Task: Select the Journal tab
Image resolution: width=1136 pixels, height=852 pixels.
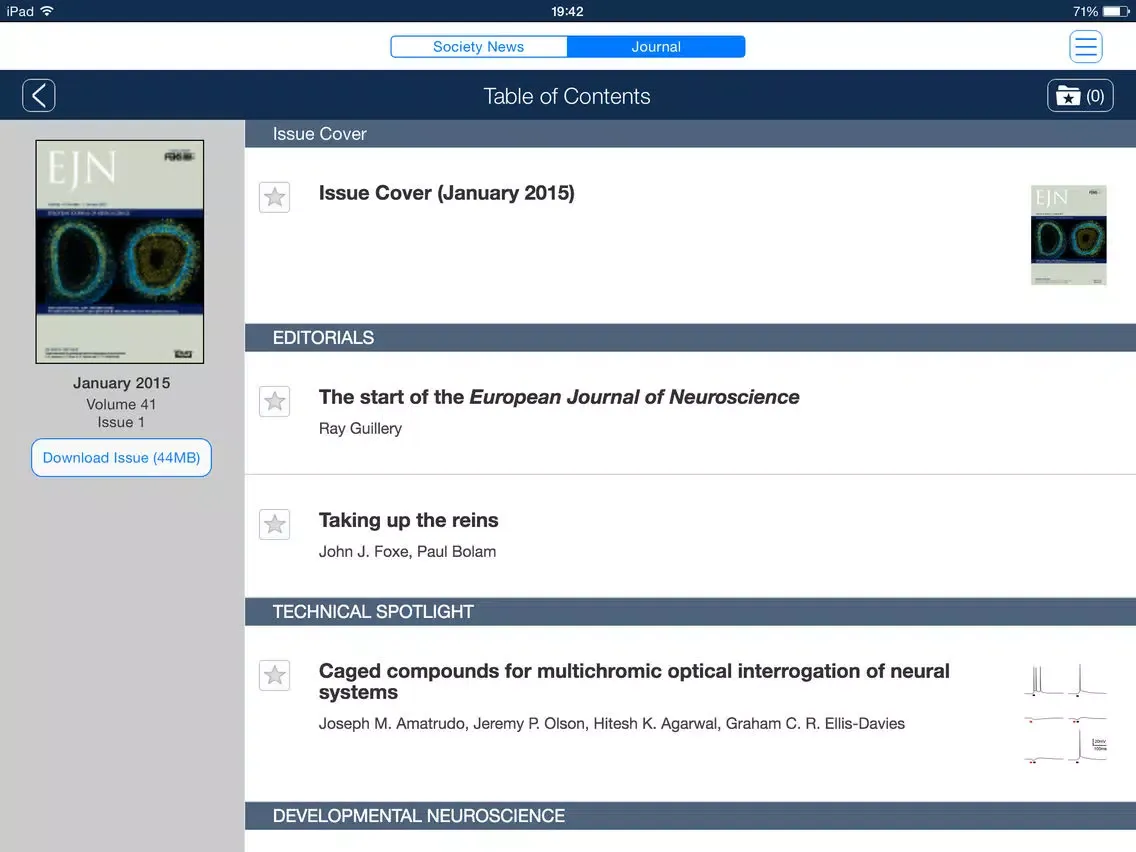Action: tap(656, 46)
